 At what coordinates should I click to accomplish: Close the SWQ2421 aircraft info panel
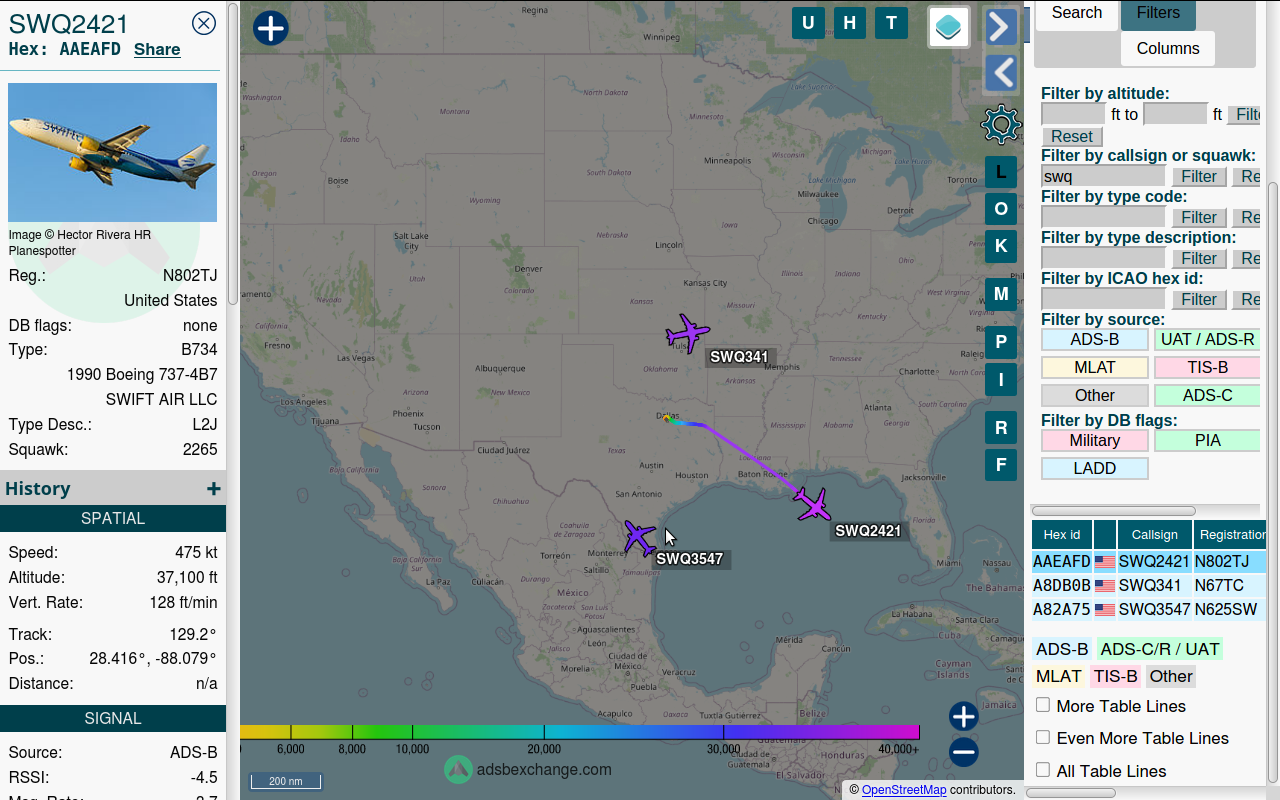pos(204,23)
